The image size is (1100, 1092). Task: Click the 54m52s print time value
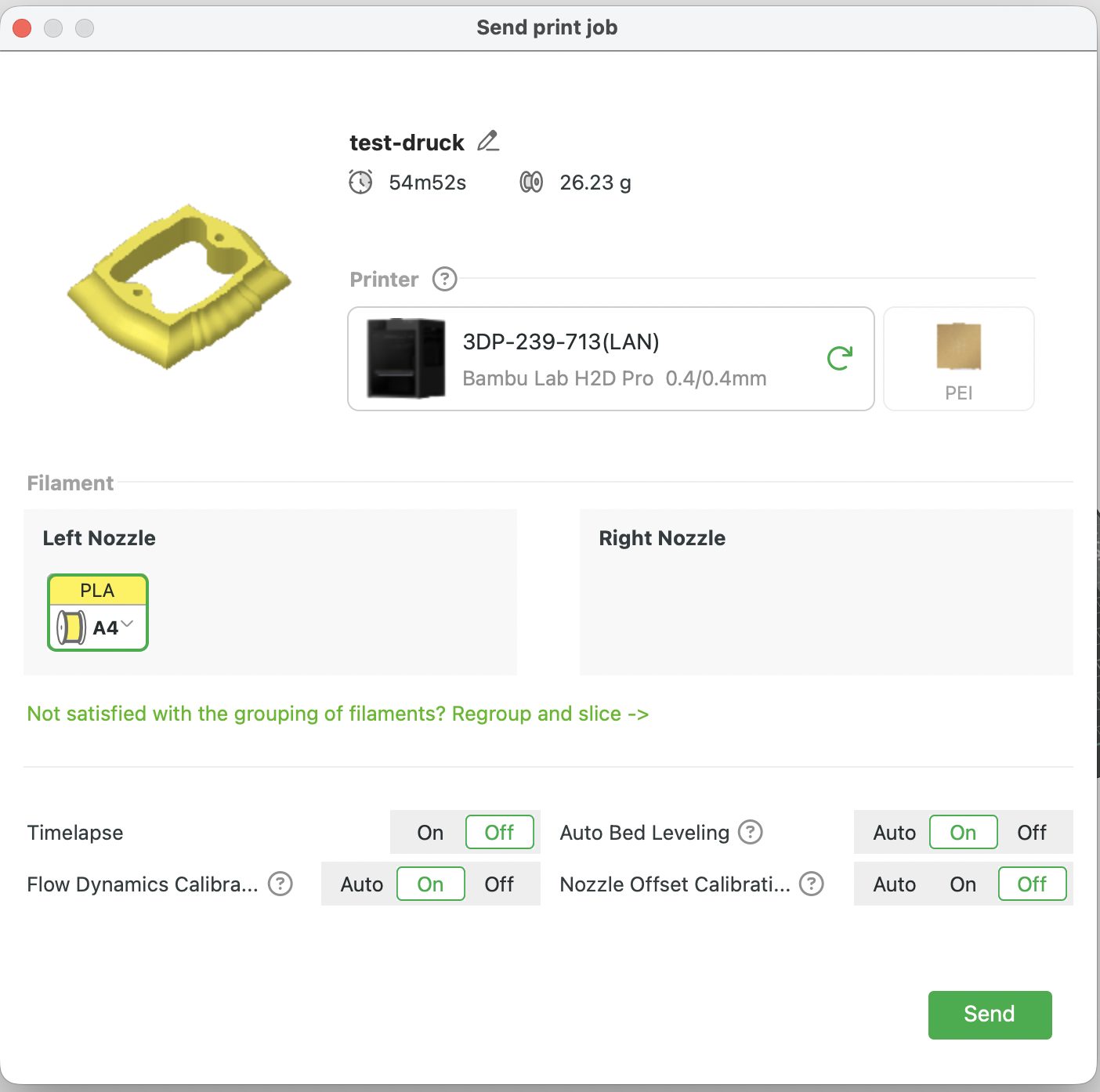tap(428, 183)
